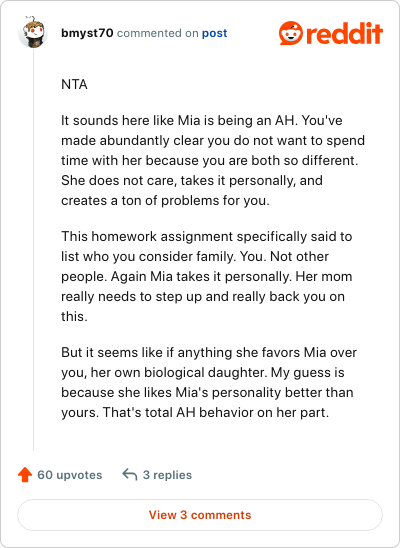Collapse the comment via the vertical thread line
400x548 pixels.
34,250
